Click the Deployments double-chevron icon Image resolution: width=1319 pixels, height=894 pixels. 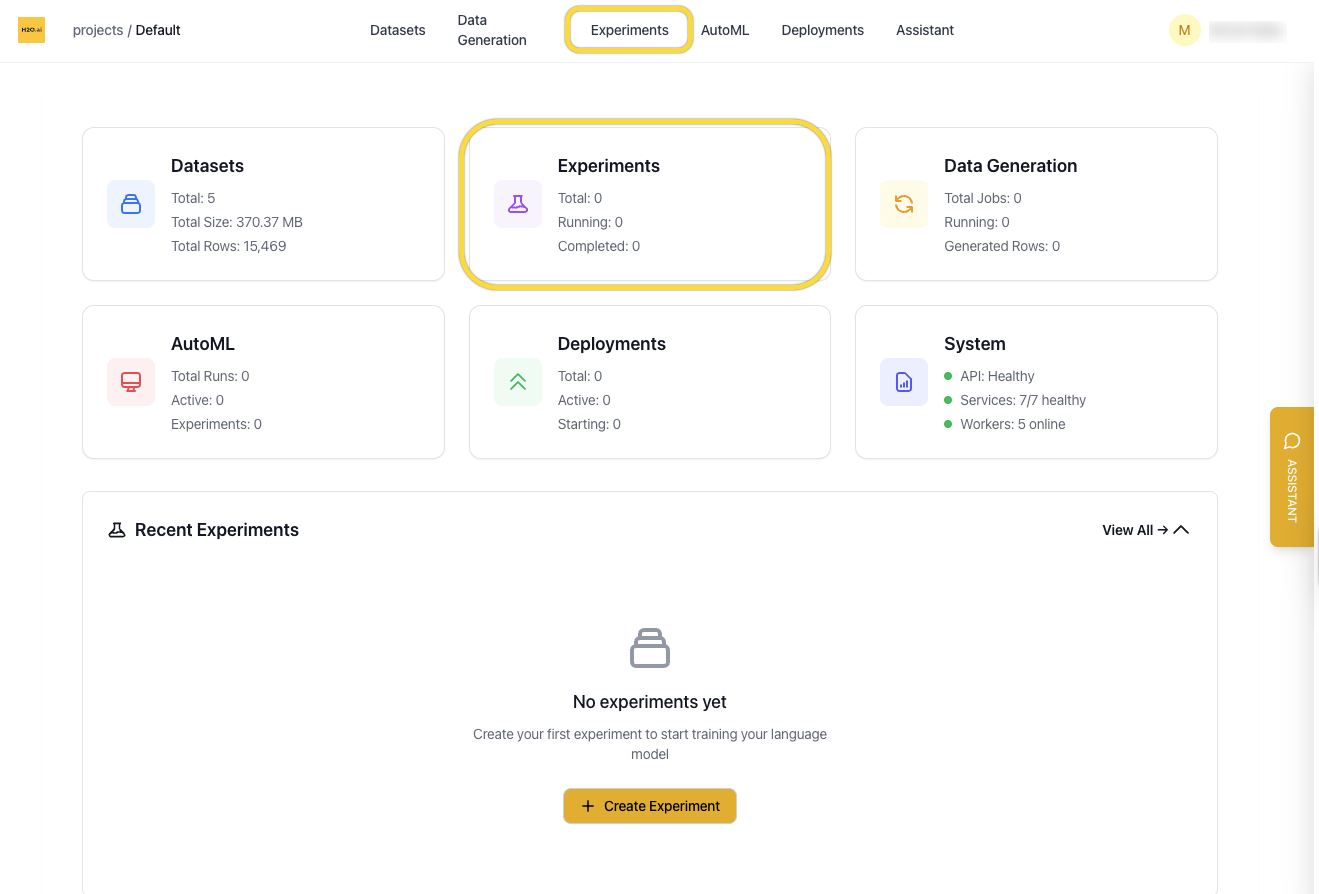[x=518, y=382]
